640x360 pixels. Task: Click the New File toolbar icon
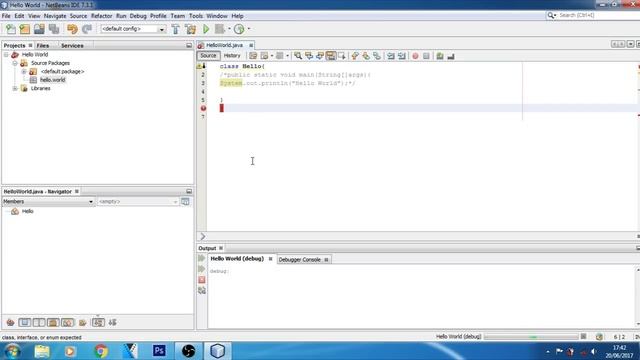11,29
